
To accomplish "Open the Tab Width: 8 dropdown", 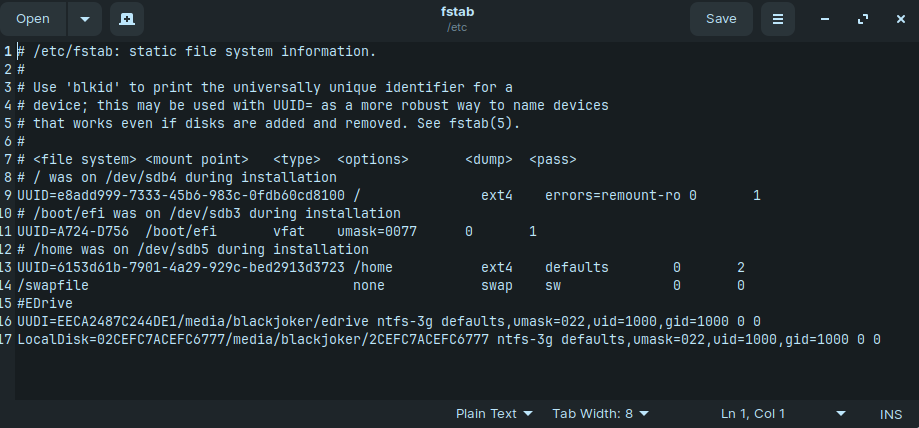I will click(x=601, y=413).
